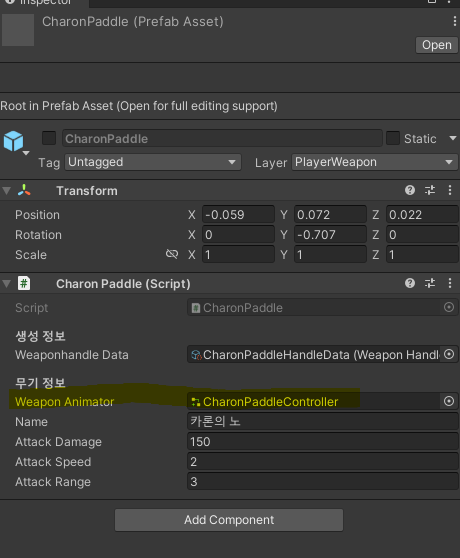Open Charon Paddle Script presets icon
Image resolution: width=460 pixels, height=558 pixels.
[x=430, y=283]
